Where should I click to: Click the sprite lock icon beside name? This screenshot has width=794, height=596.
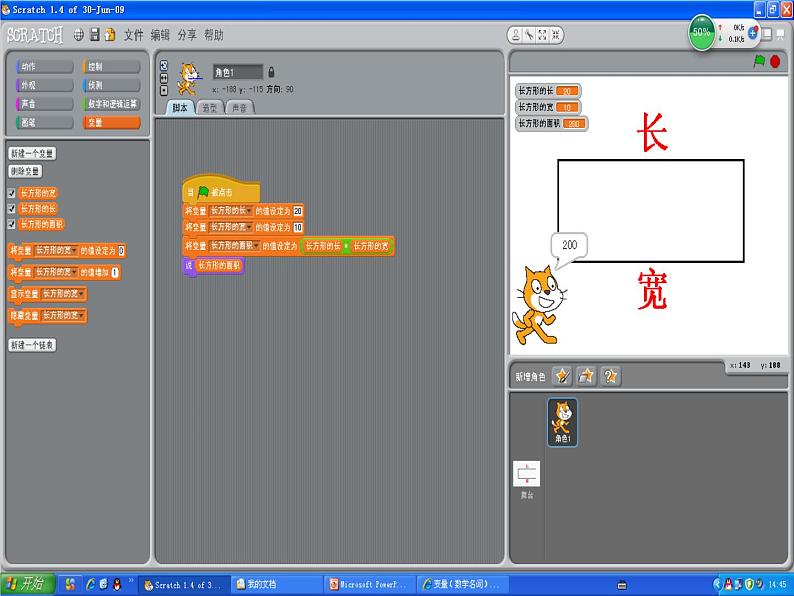271,72
